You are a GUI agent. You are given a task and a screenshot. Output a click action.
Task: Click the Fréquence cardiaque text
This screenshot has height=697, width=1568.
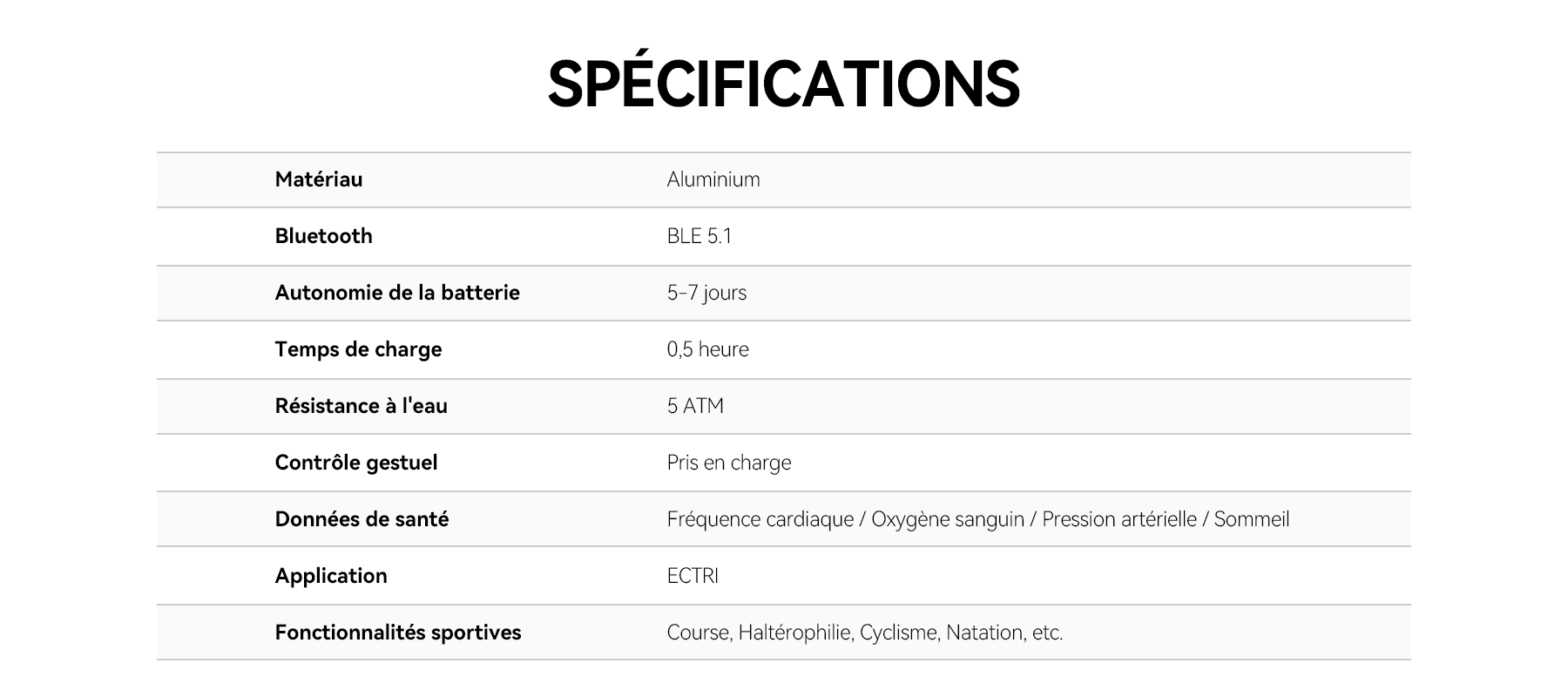[760, 519]
